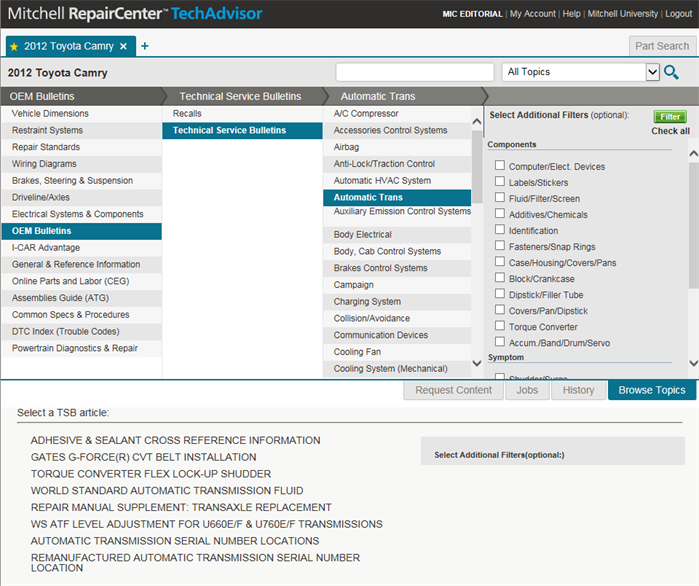Check the Fluid/Filter/Screen checkbox
This screenshot has height=586, width=699.
tap(500, 197)
